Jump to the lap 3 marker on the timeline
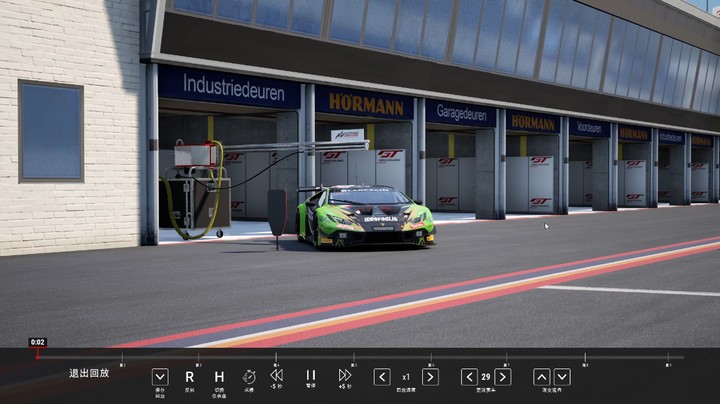 pos(198,358)
